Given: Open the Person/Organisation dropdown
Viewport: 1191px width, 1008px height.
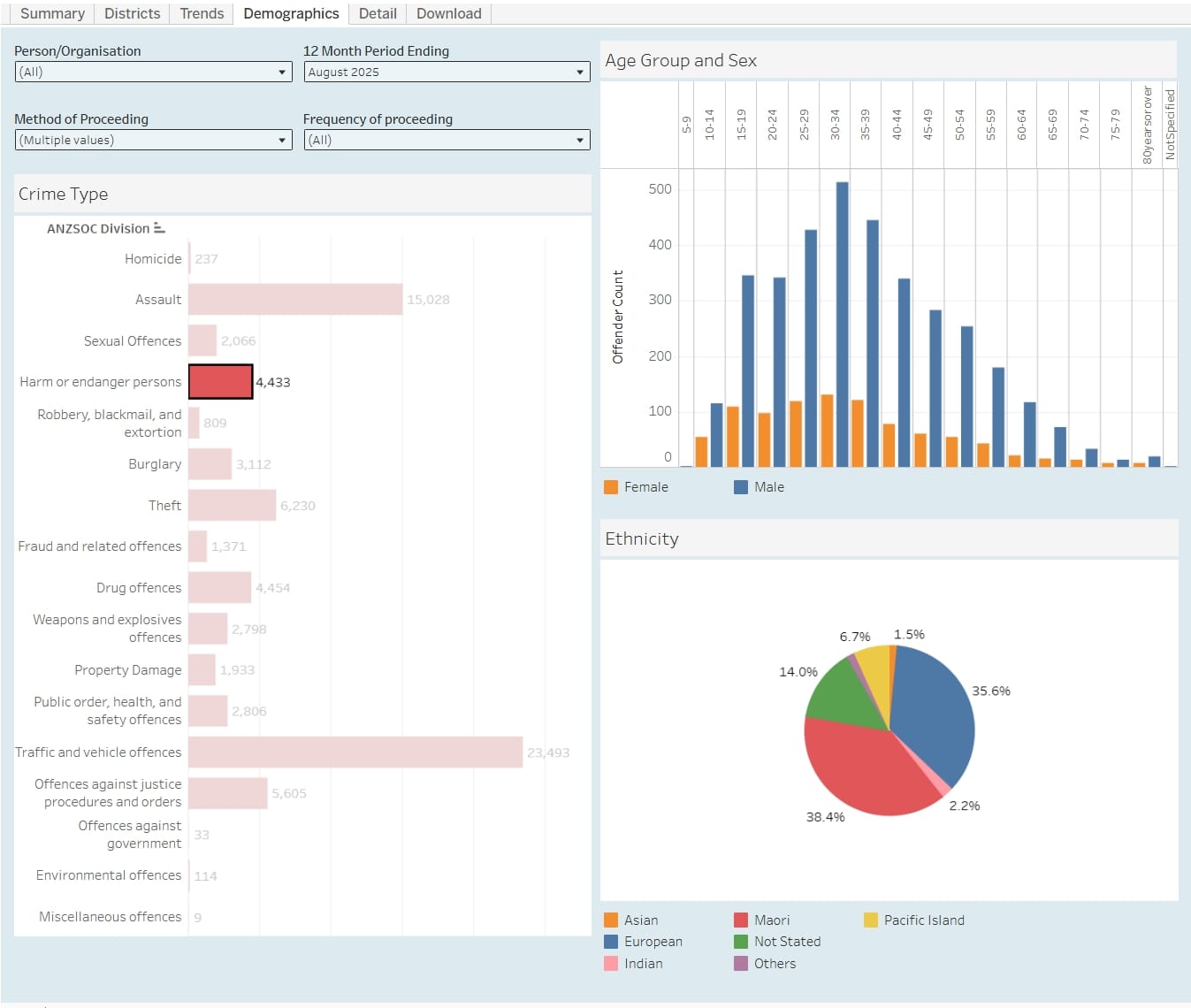Looking at the screenshot, I should 153,73.
